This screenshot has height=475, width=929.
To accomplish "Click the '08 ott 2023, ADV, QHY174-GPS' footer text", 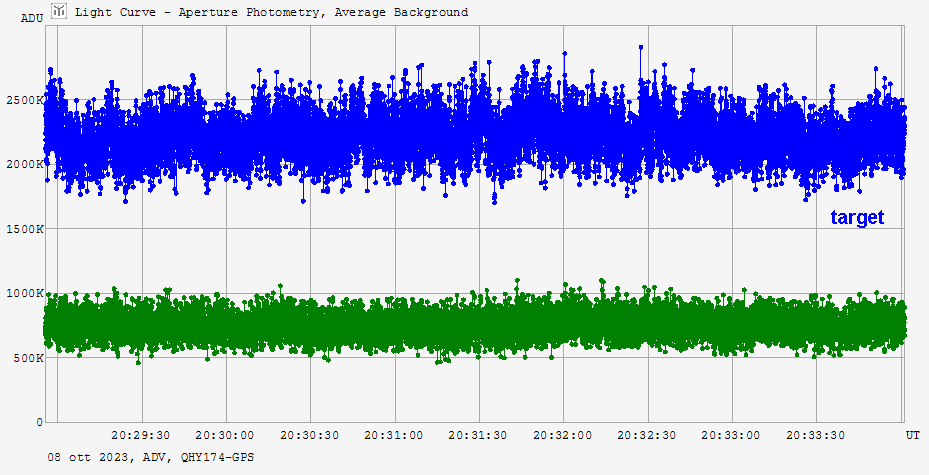I will [151, 457].
